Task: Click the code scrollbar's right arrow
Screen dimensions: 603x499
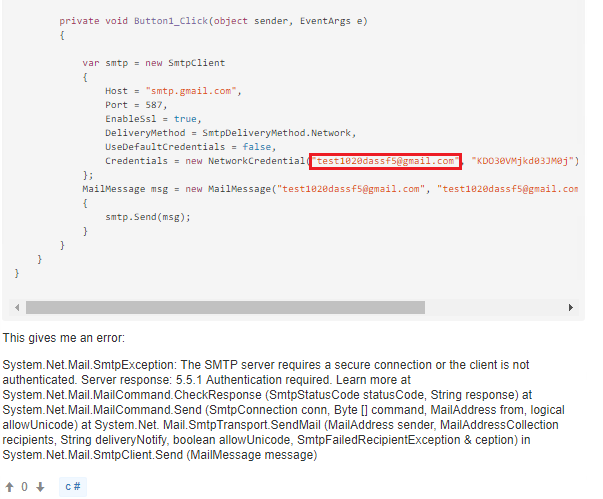Action: [x=570, y=307]
